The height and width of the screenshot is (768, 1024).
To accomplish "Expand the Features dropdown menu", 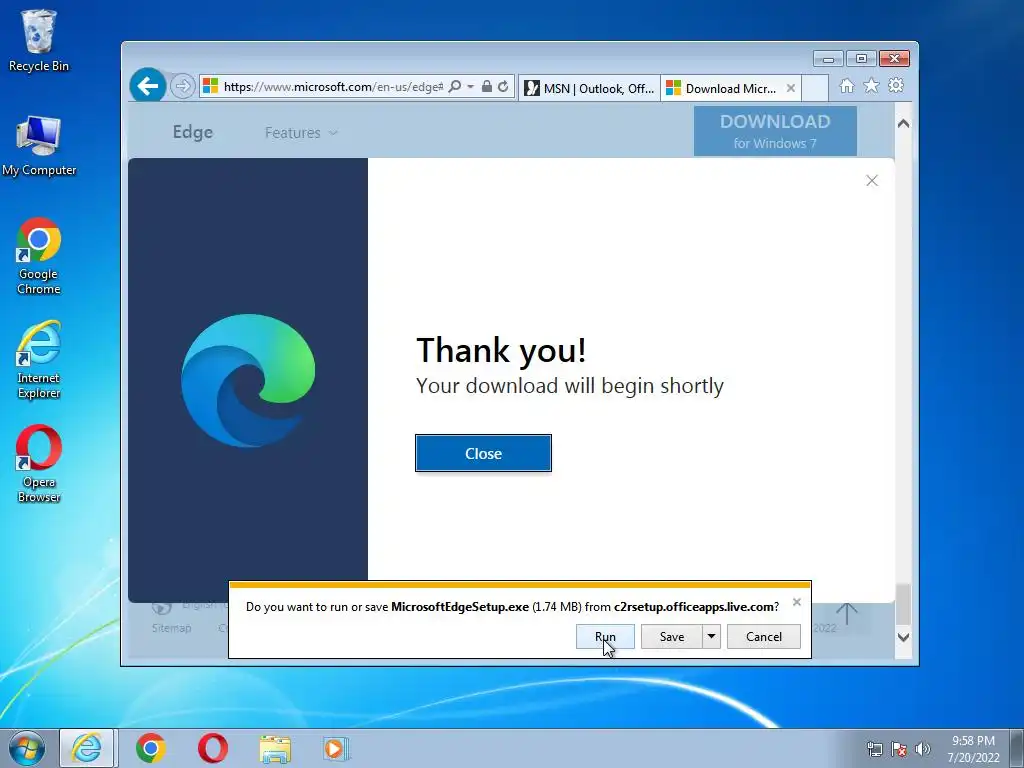I will [301, 133].
